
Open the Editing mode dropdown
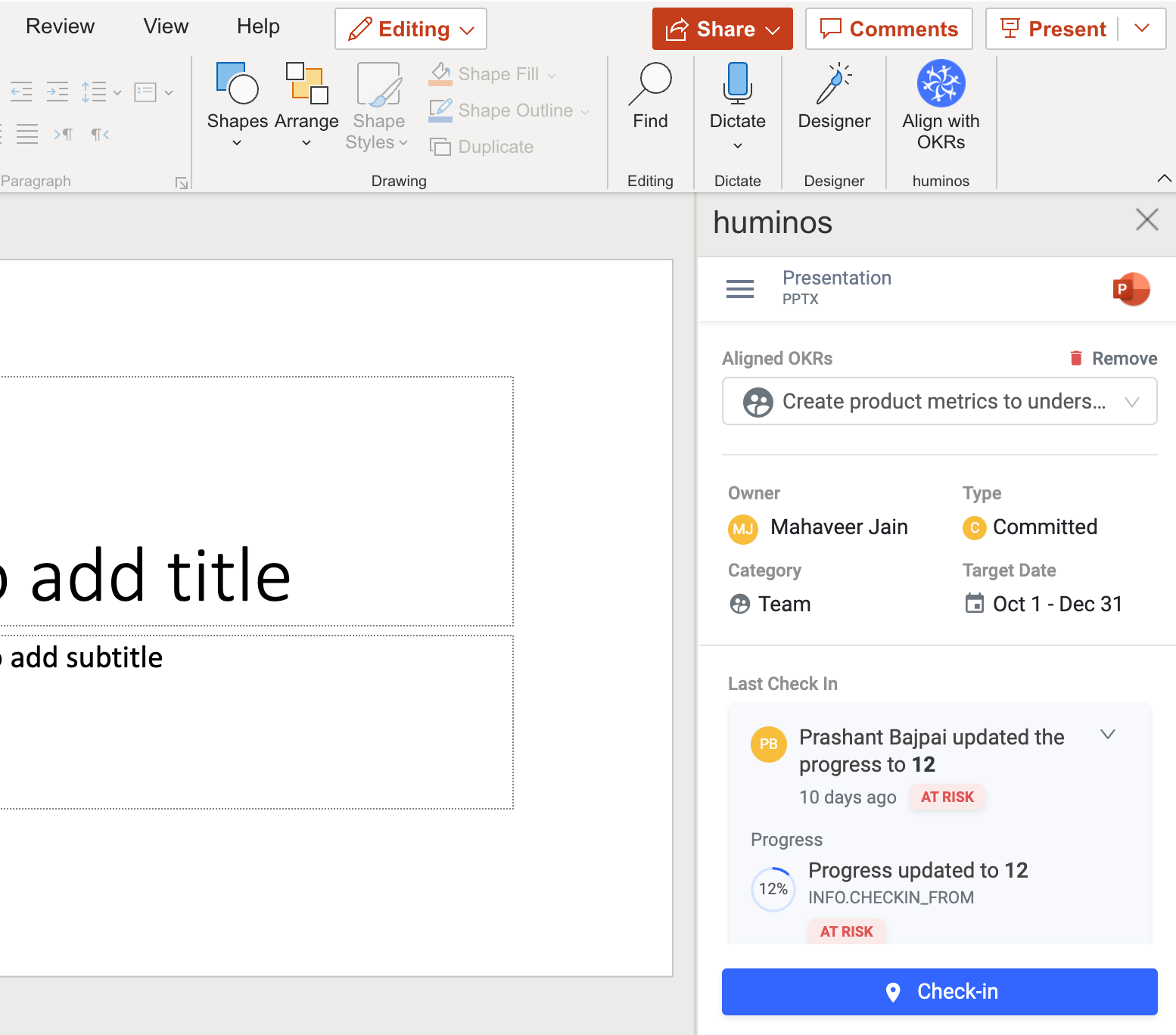(411, 29)
